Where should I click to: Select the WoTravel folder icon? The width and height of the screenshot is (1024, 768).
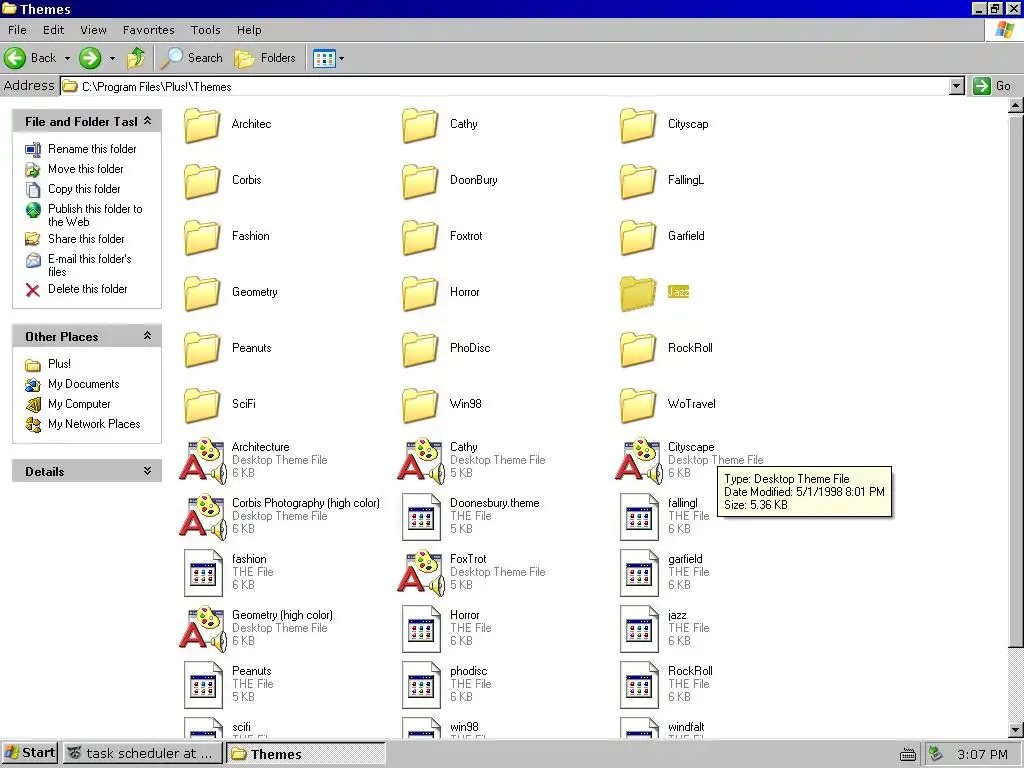coord(638,405)
